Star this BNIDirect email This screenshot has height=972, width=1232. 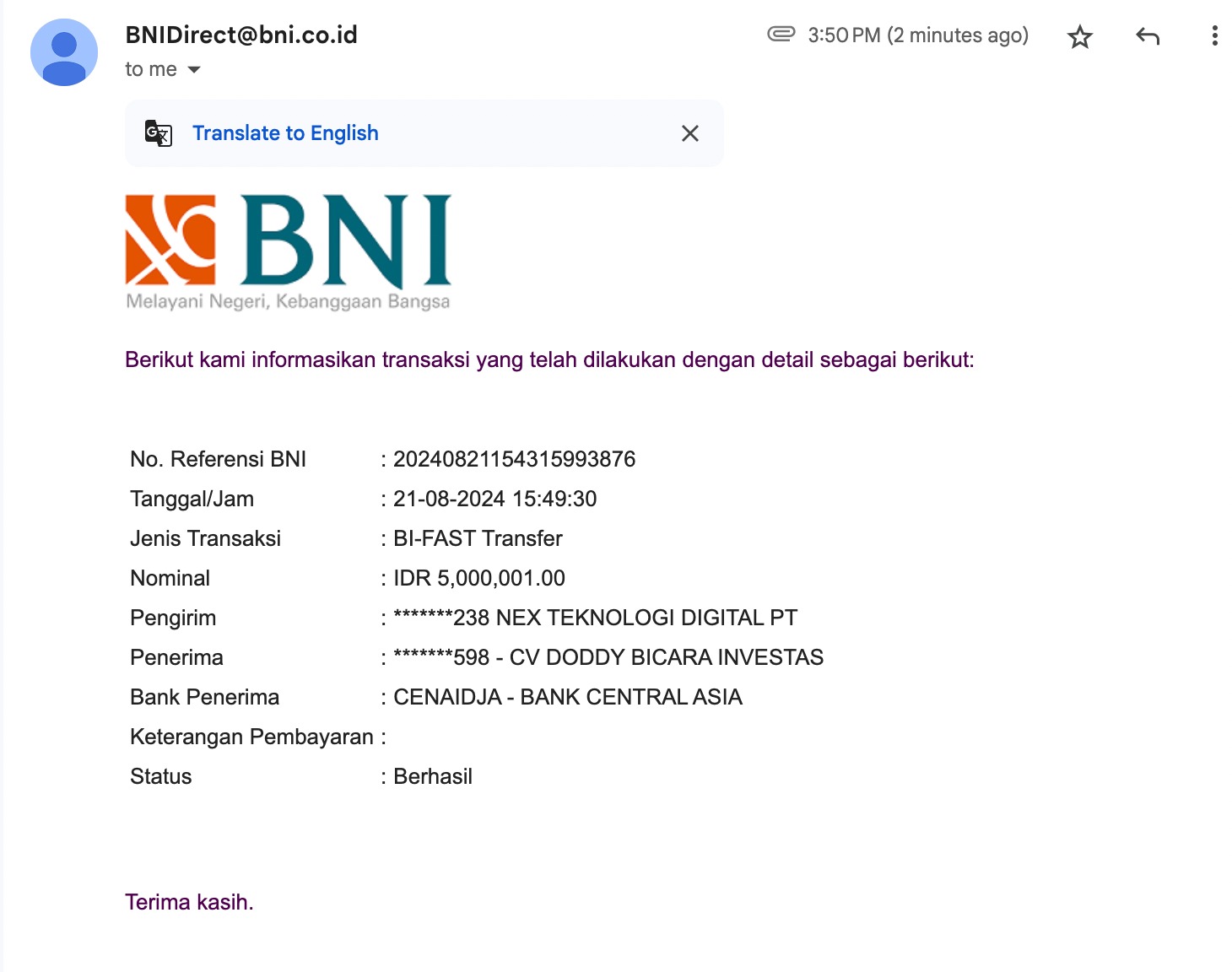pyautogui.click(x=1079, y=36)
